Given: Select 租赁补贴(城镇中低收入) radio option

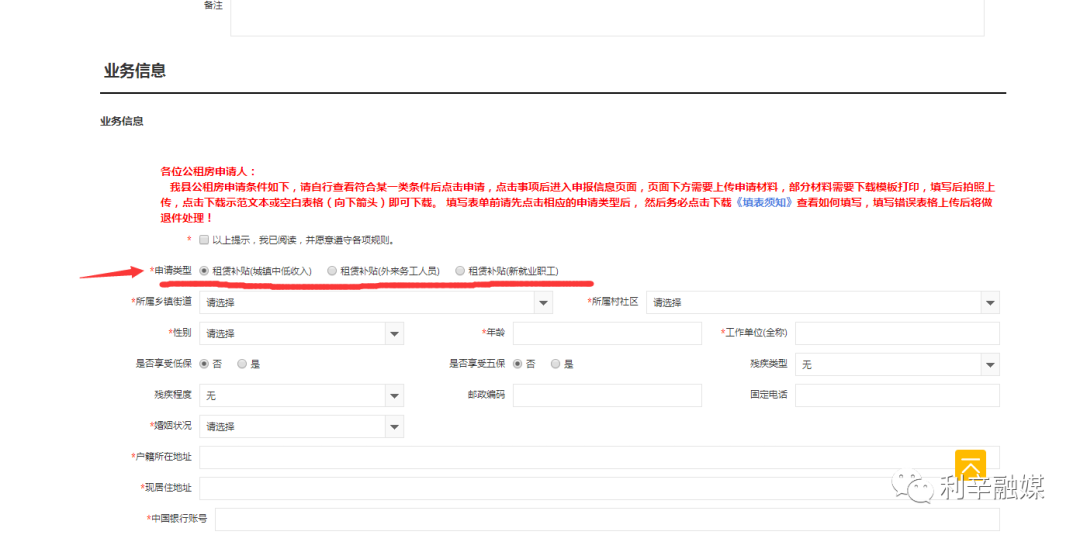Looking at the screenshot, I should coord(205,271).
